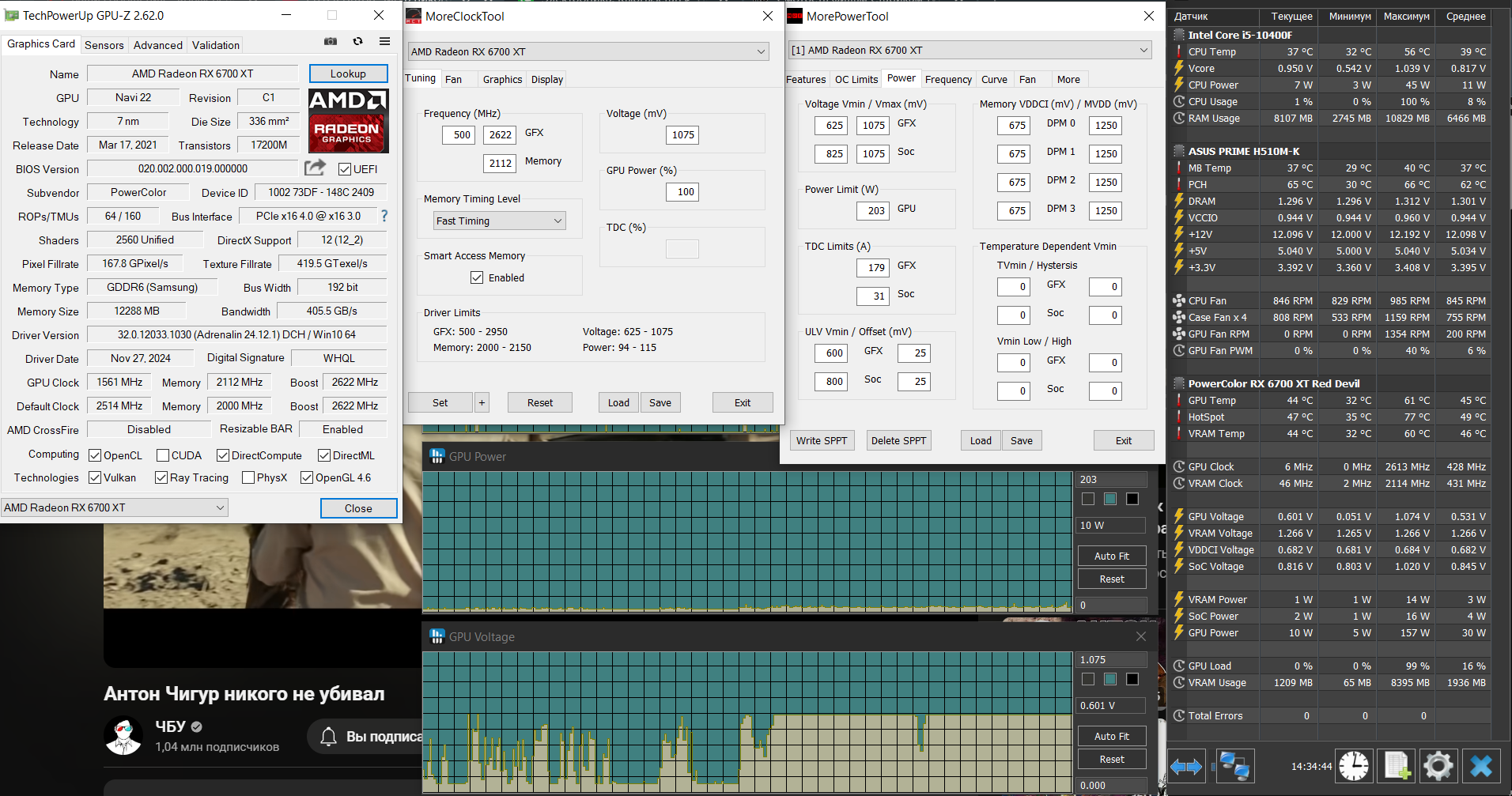Click the Power Limit GPU field showing 203
Screen dimensions: 1512x796
873,210
